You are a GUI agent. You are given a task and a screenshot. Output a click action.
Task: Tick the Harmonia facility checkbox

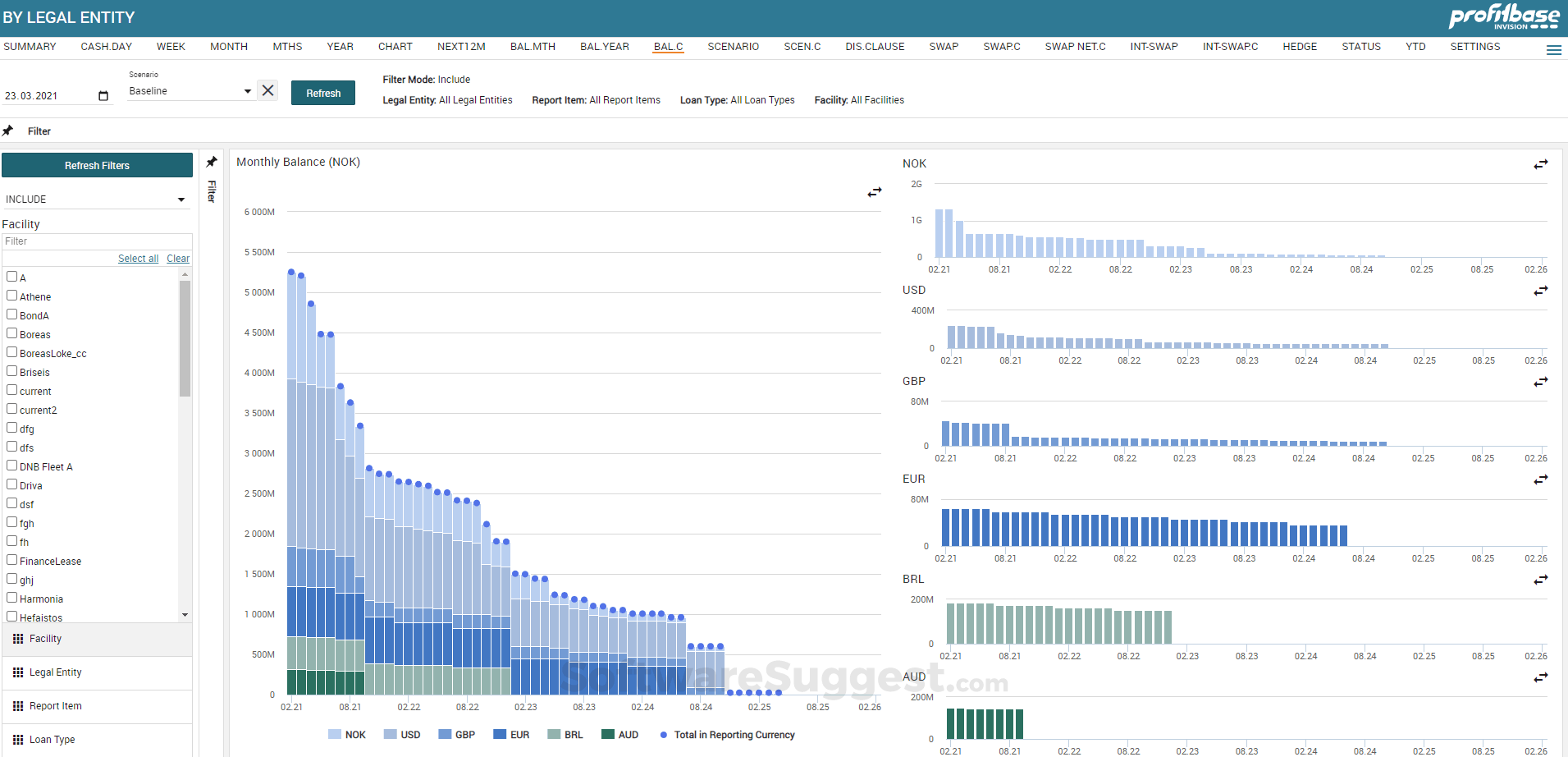coord(11,598)
